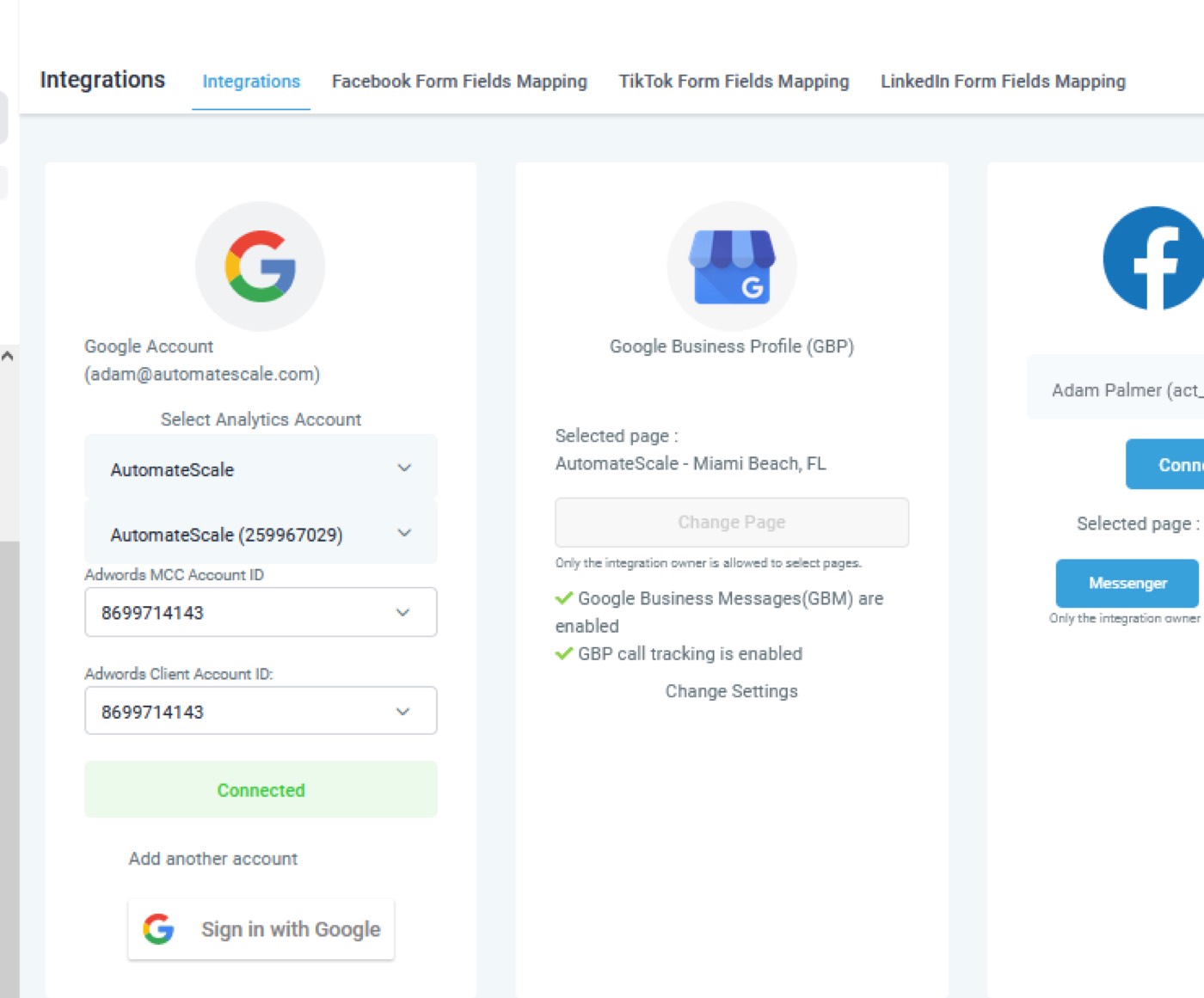Click the note under the Change Page button
This screenshot has width=1204, height=998.
[x=708, y=563]
